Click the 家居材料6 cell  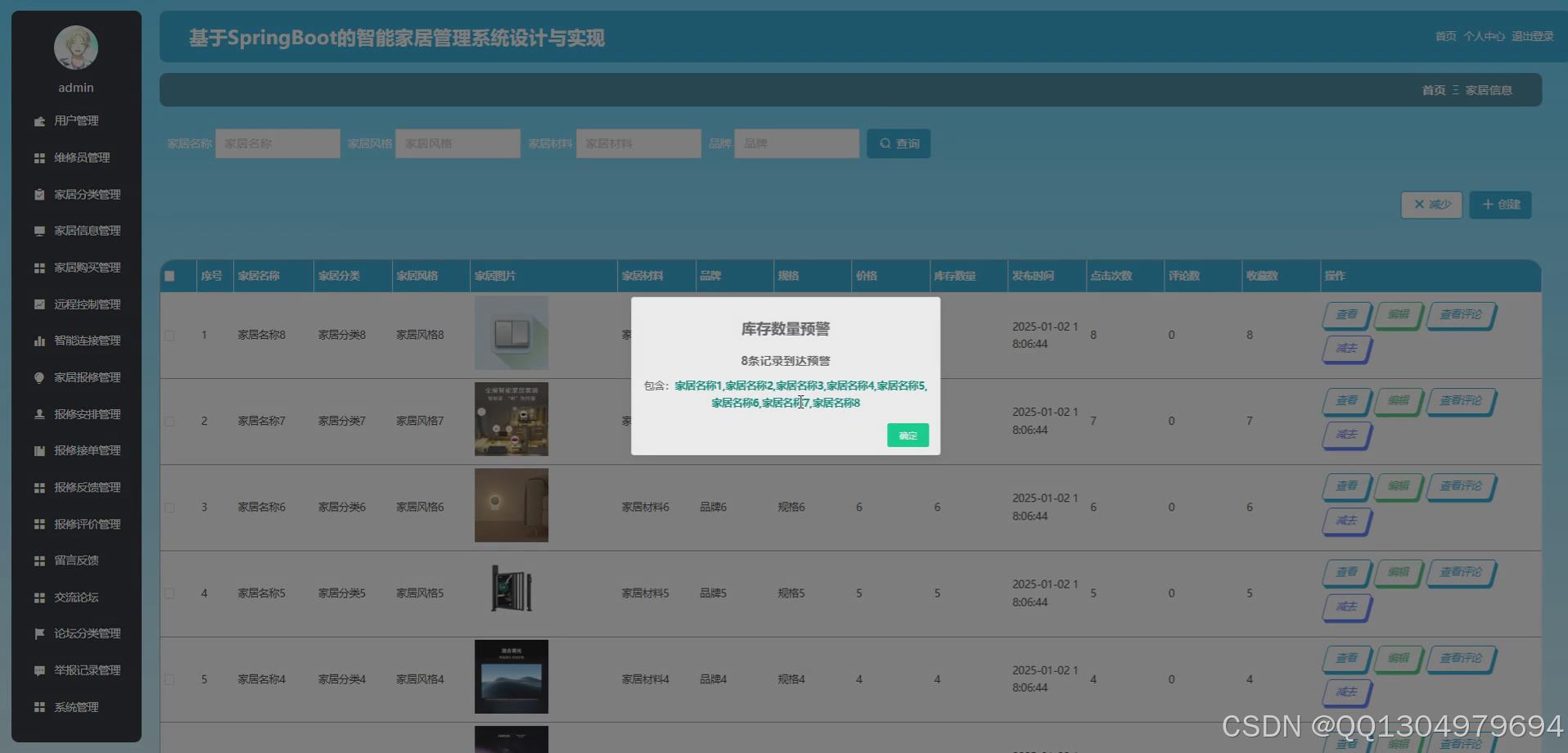[x=646, y=507]
